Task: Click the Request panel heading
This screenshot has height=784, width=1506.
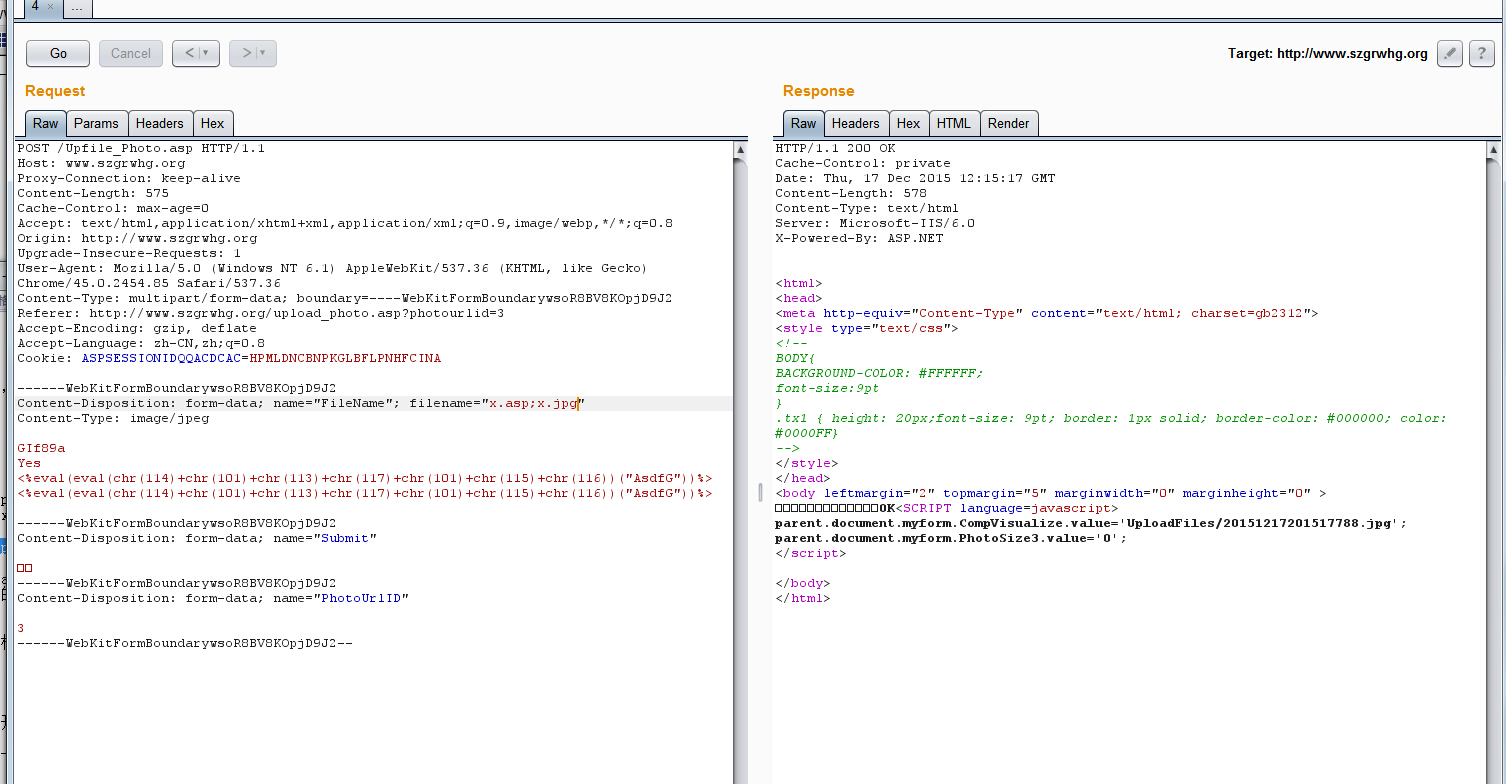Action: 55,91
